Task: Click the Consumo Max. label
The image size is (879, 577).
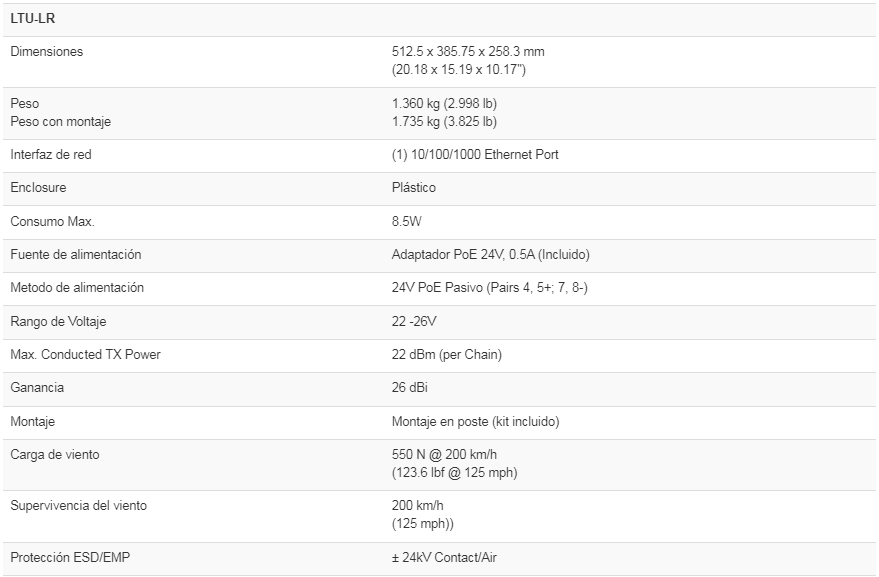Action: point(52,221)
